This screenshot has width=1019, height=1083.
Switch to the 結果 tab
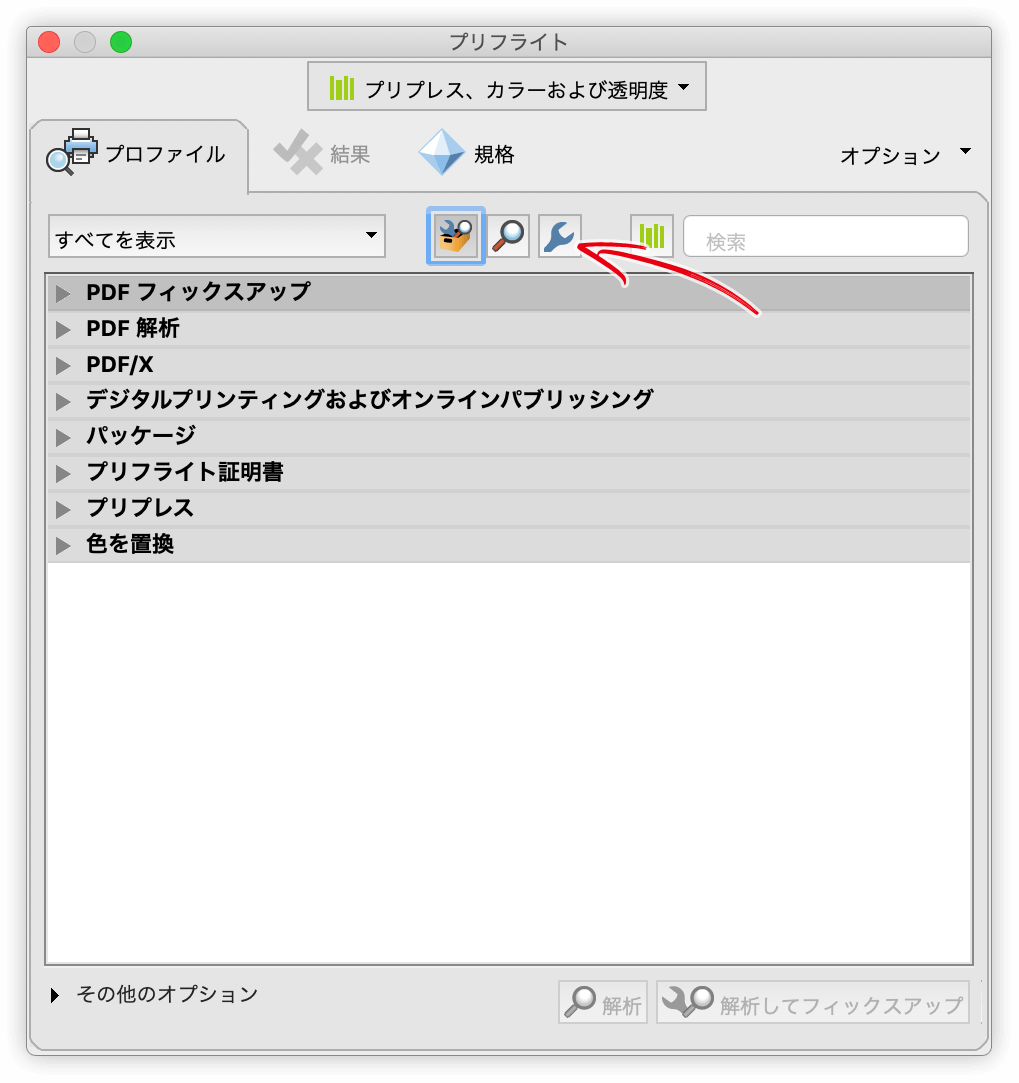click(323, 153)
